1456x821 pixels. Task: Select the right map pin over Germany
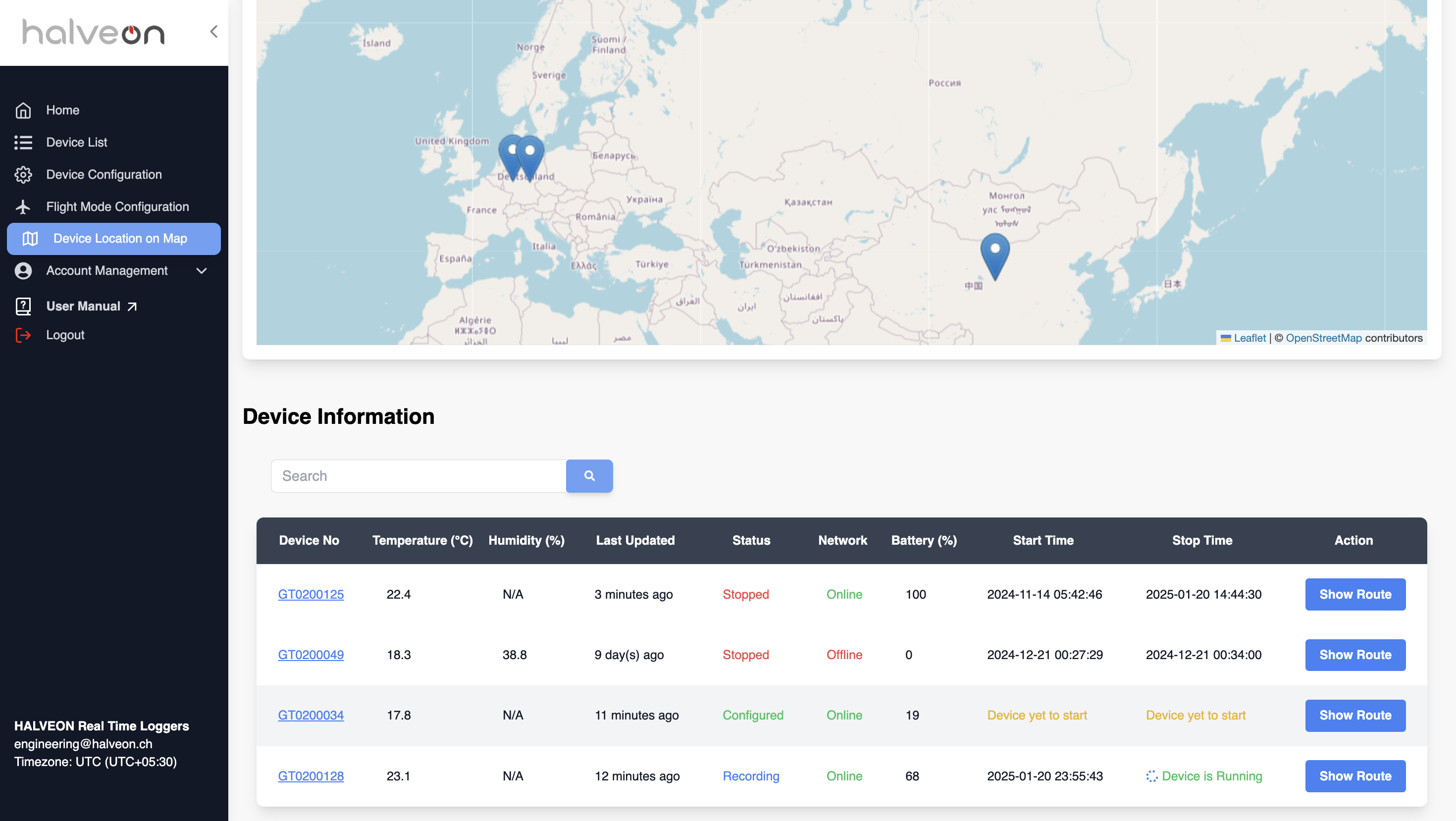coord(529,159)
